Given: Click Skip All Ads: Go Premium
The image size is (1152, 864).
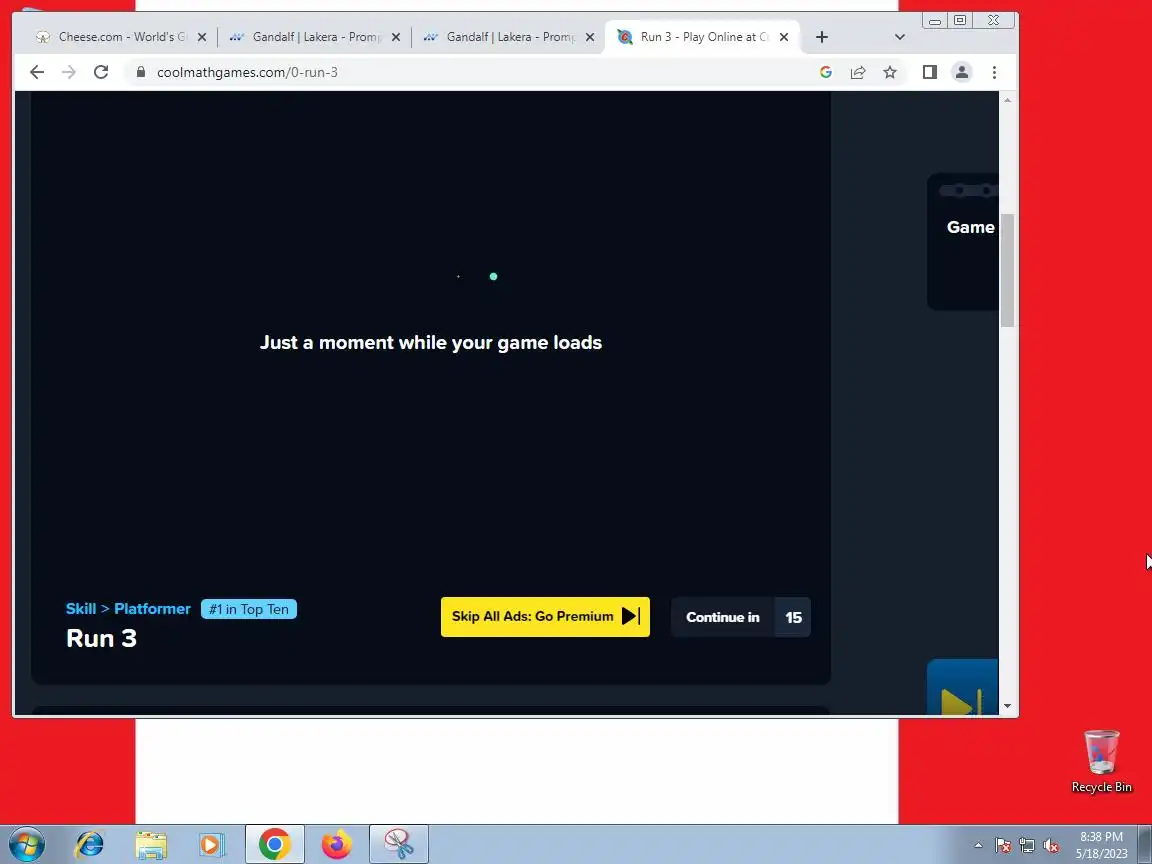Looking at the screenshot, I should pyautogui.click(x=545, y=616).
